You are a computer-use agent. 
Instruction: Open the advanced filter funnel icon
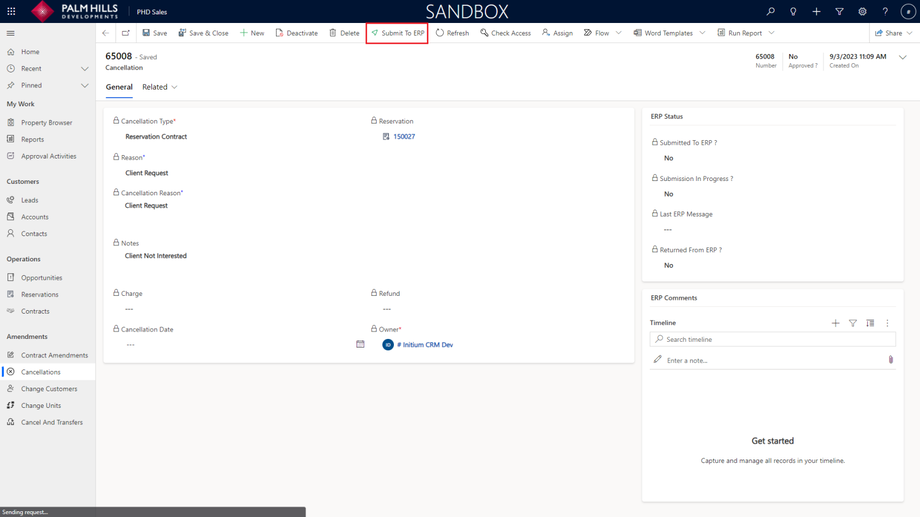[840, 11]
